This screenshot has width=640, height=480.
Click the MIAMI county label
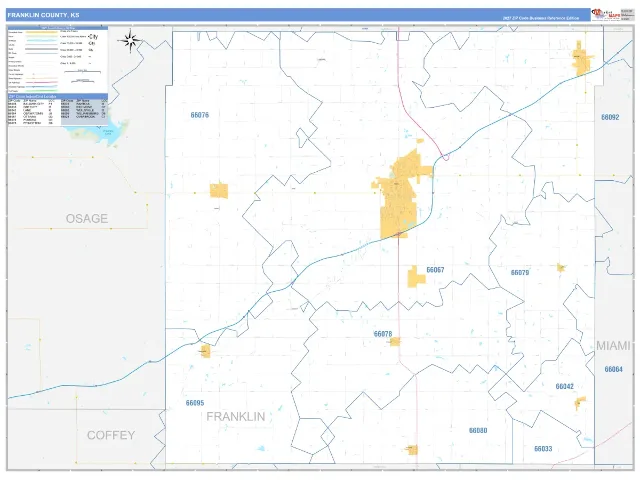pos(613,346)
